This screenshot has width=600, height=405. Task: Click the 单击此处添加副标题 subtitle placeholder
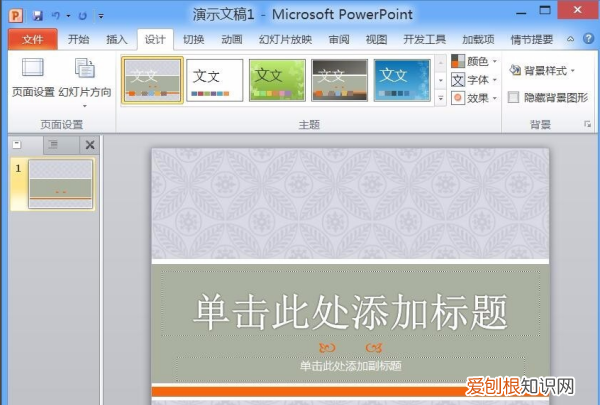[x=351, y=369]
